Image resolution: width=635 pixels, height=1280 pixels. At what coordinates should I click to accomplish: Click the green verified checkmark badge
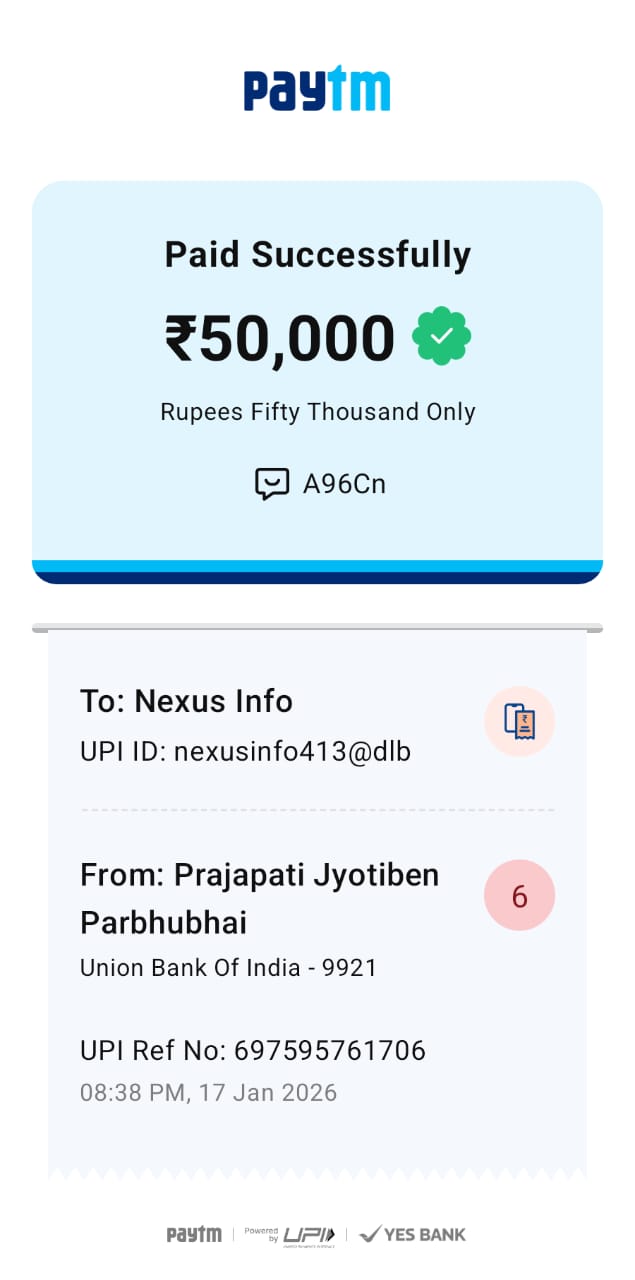(x=441, y=338)
